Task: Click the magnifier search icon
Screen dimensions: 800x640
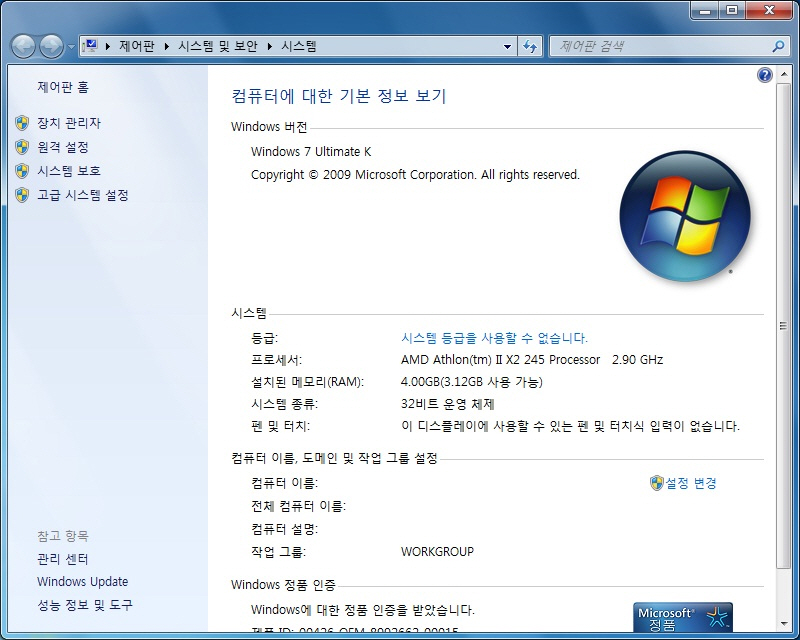Action: pos(779,46)
